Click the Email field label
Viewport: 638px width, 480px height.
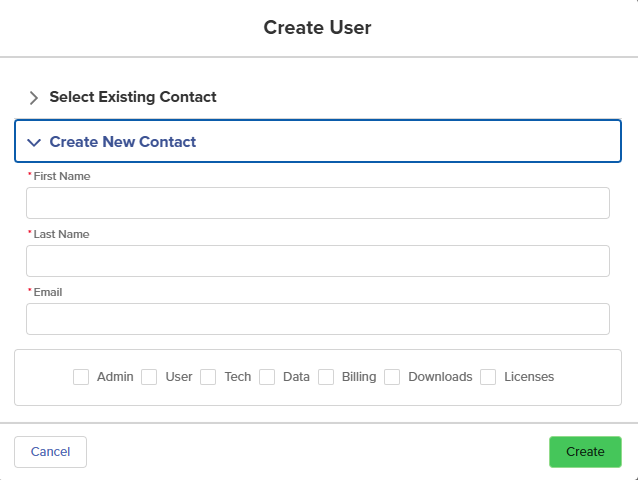[x=48, y=292]
